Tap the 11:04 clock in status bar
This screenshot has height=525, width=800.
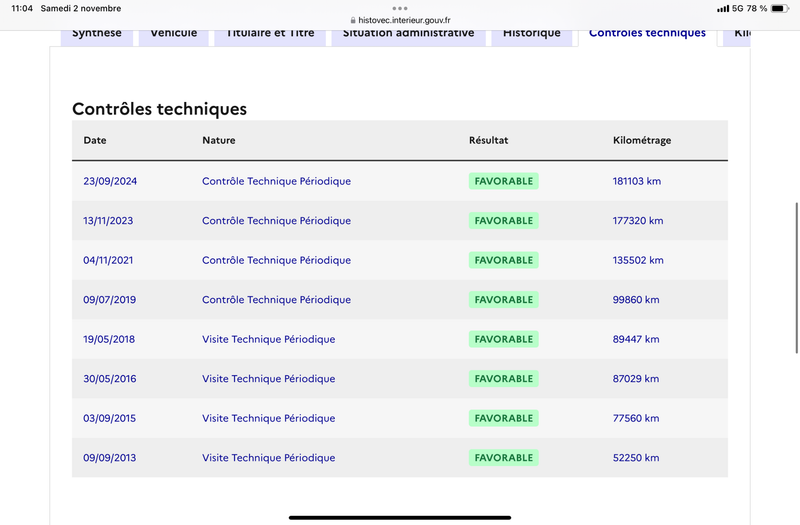click(x=22, y=8)
